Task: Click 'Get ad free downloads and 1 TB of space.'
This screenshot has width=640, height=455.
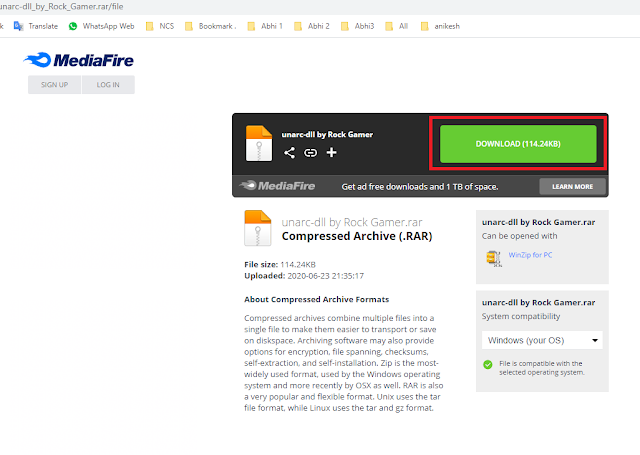Action: coord(420,187)
